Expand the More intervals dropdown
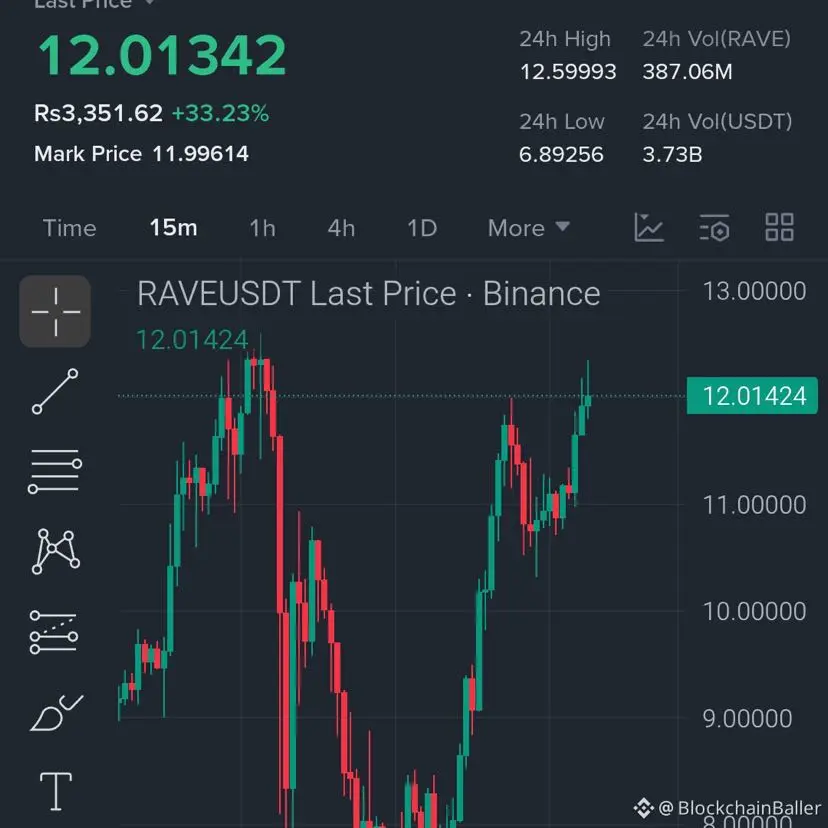The height and width of the screenshot is (828, 828). [529, 228]
